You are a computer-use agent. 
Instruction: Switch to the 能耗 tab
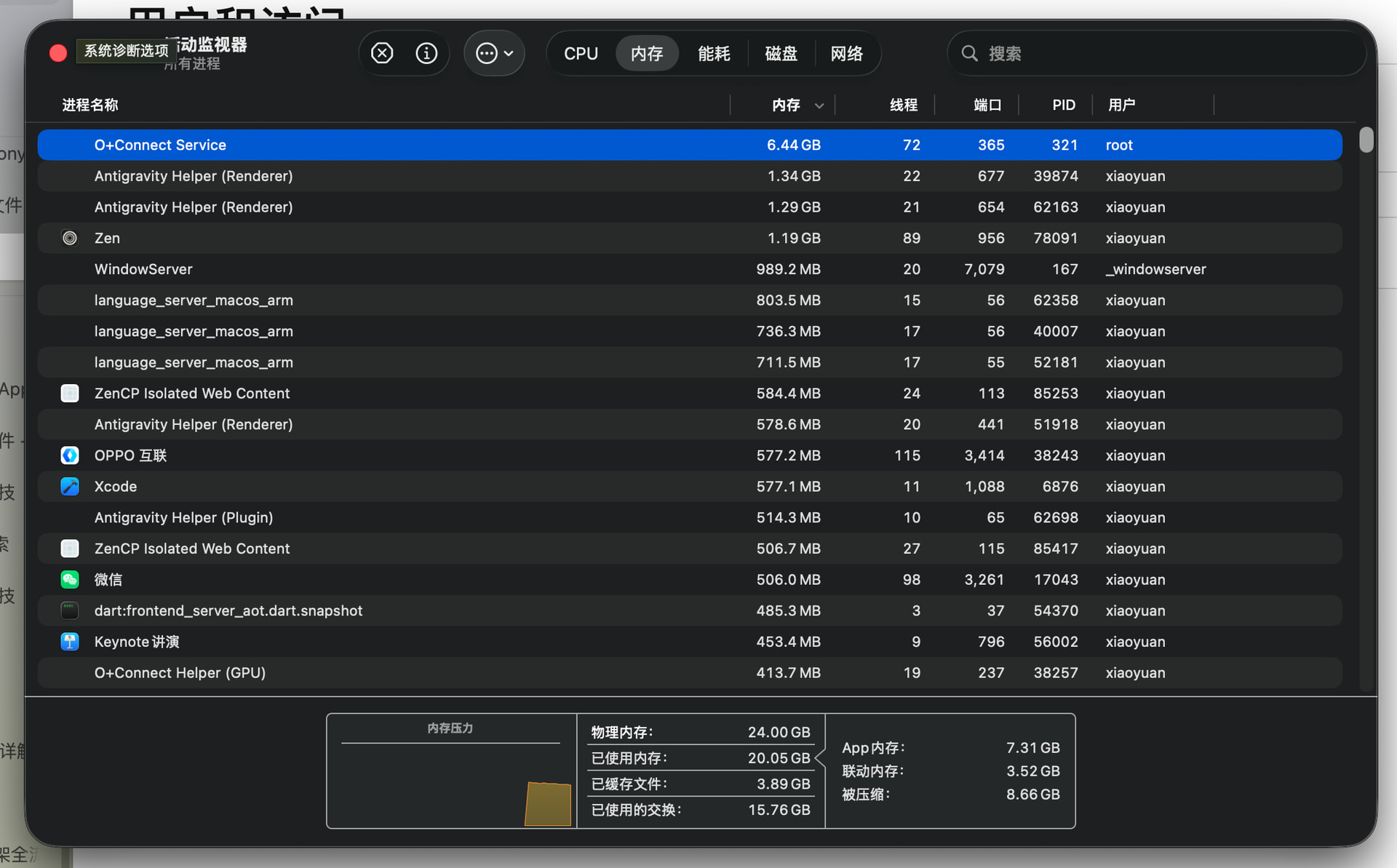714,54
